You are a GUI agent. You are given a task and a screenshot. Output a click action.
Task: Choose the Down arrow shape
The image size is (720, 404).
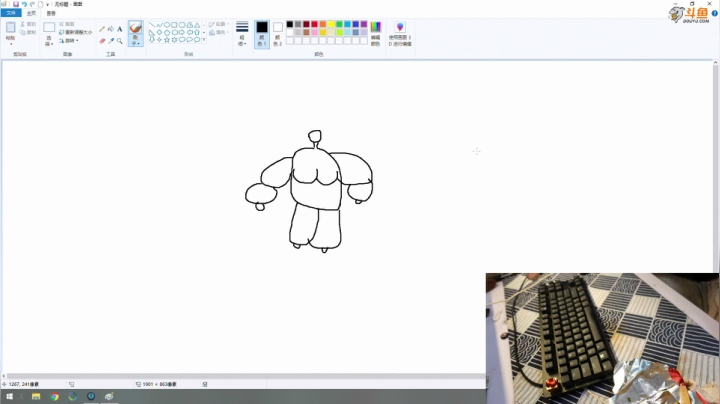[152, 40]
